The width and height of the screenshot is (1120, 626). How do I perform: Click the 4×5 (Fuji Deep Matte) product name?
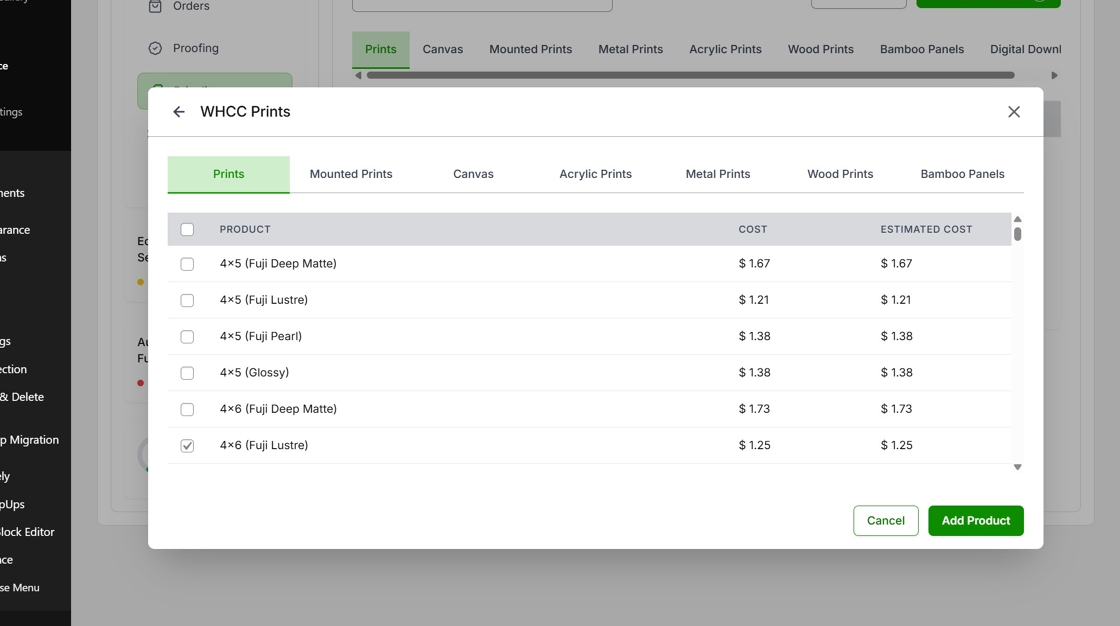pos(278,264)
